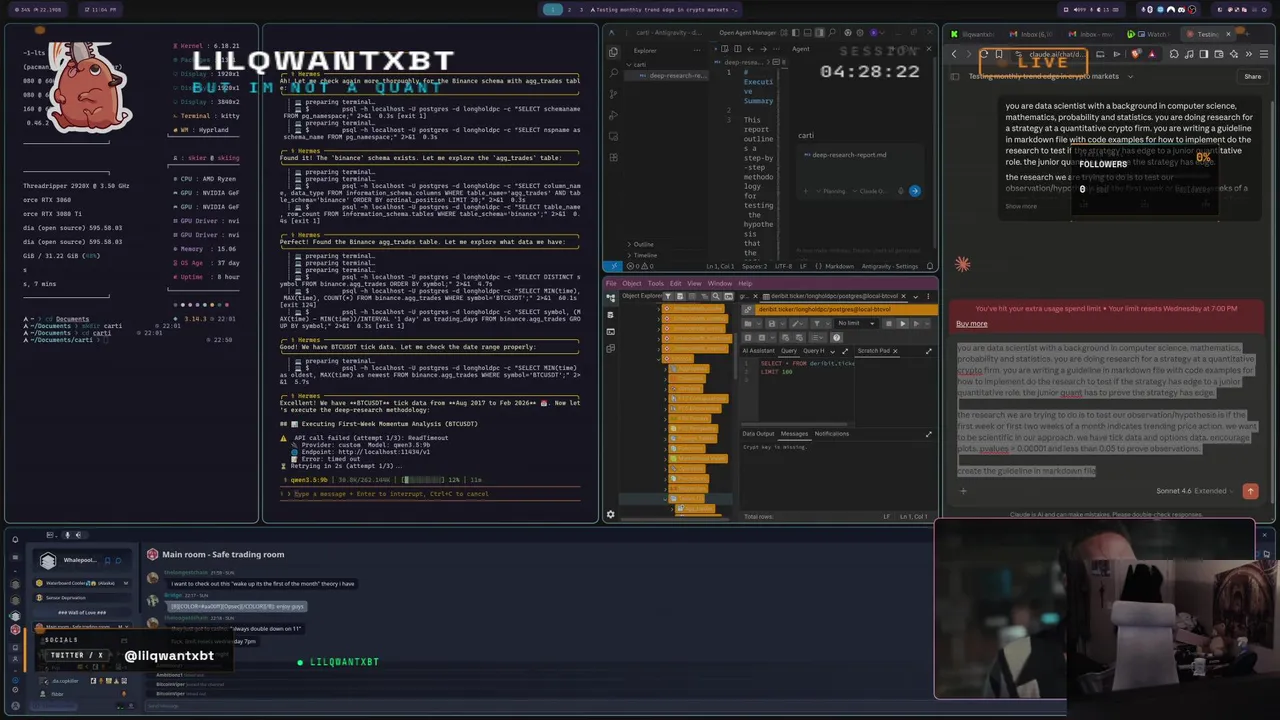1280x720 pixels.
Task: Click the 12% progress bar in Hermes terminal
Action: pyautogui.click(x=423, y=480)
